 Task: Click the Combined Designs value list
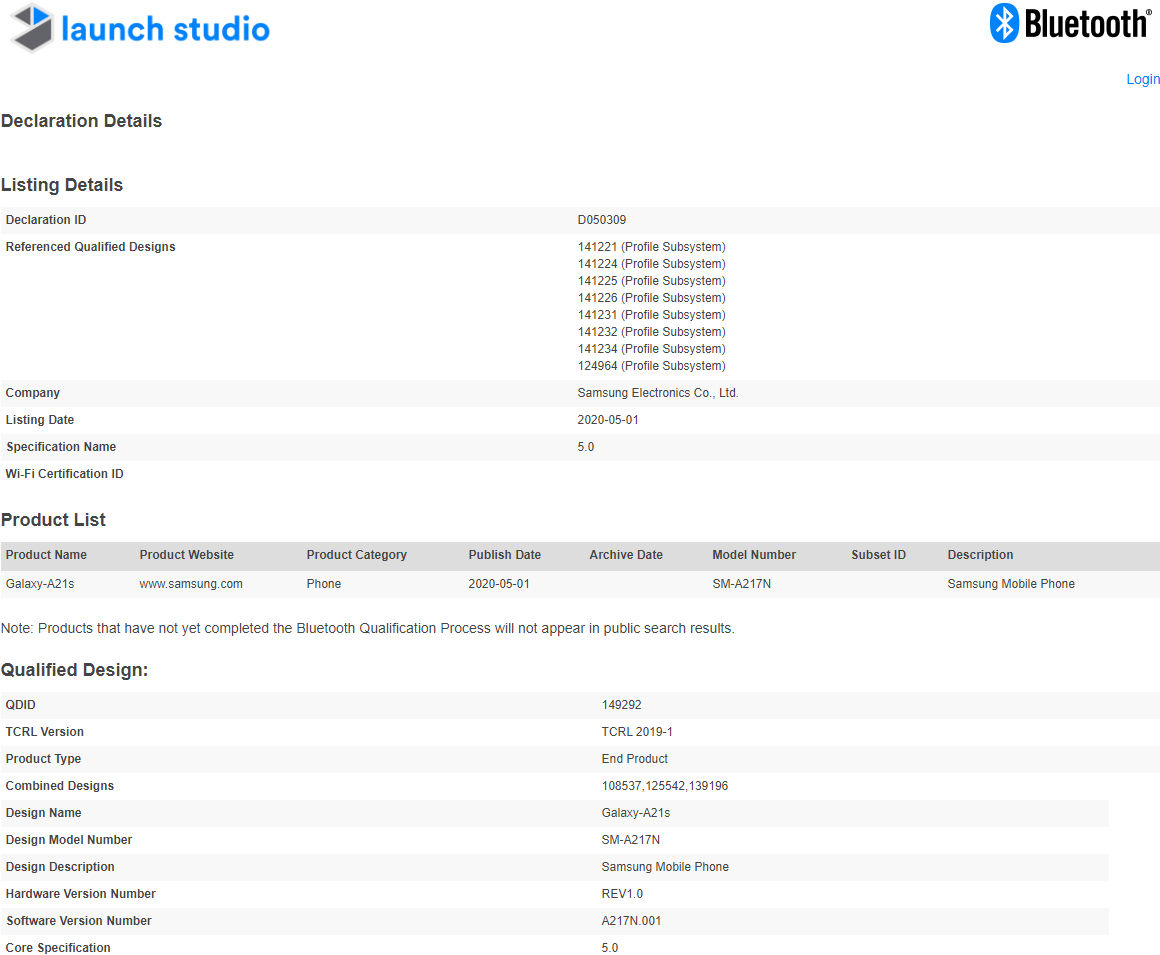(664, 786)
